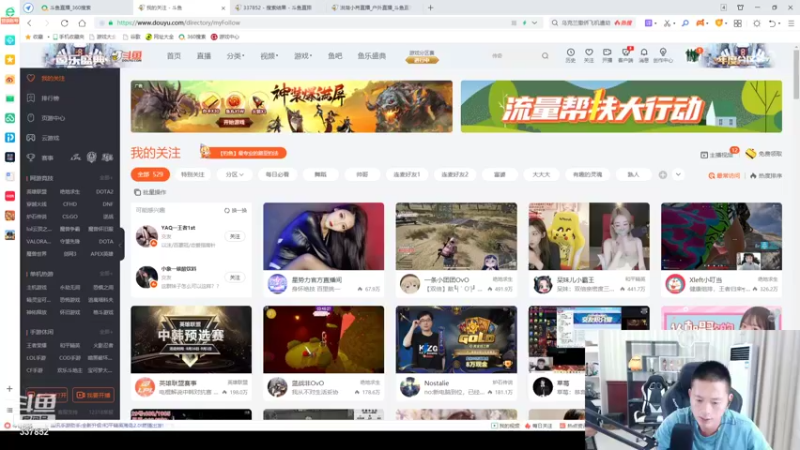This screenshot has width=800, height=450.
Task: Select 热度排序 sort option
Action: [766, 176]
